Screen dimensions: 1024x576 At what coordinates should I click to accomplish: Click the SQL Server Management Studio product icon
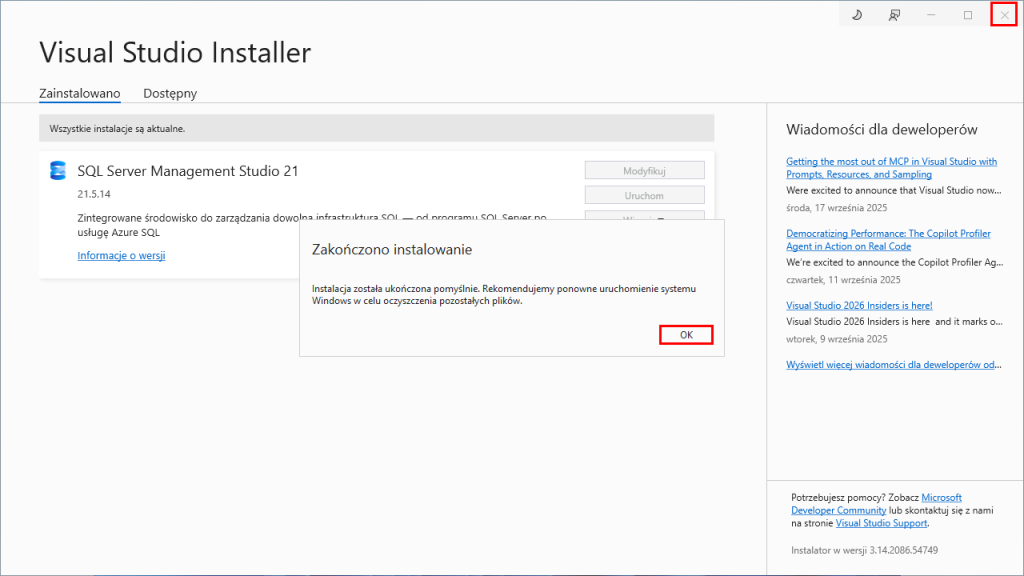(x=58, y=171)
